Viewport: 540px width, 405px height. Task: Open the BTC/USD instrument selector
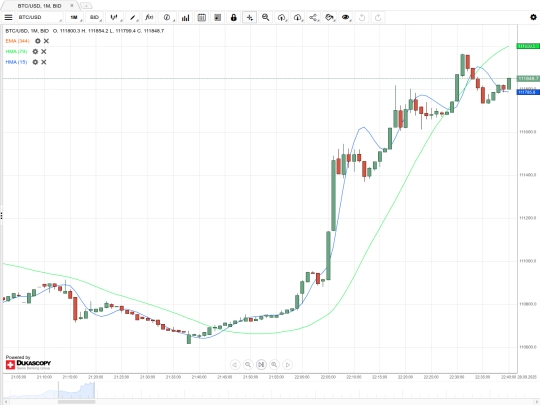click(x=40, y=17)
